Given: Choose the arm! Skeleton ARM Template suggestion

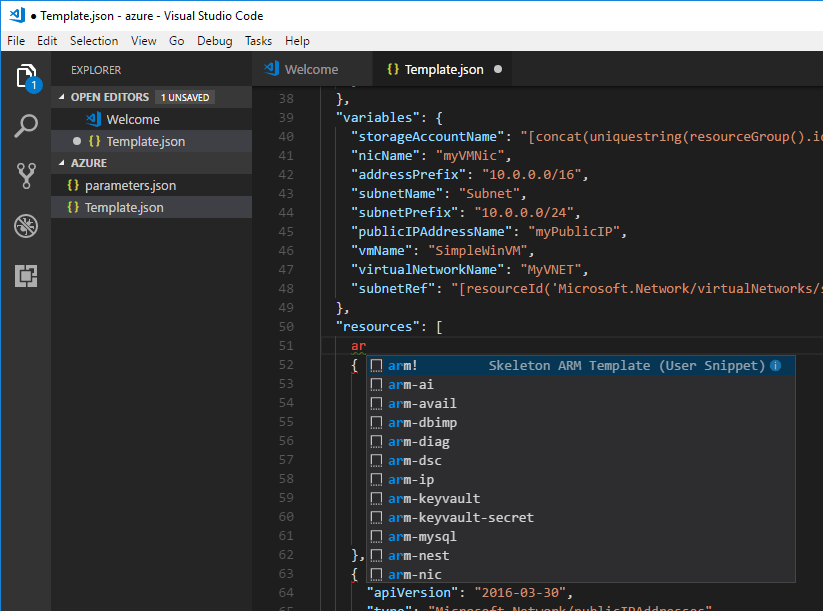Looking at the screenshot, I should 581,365.
